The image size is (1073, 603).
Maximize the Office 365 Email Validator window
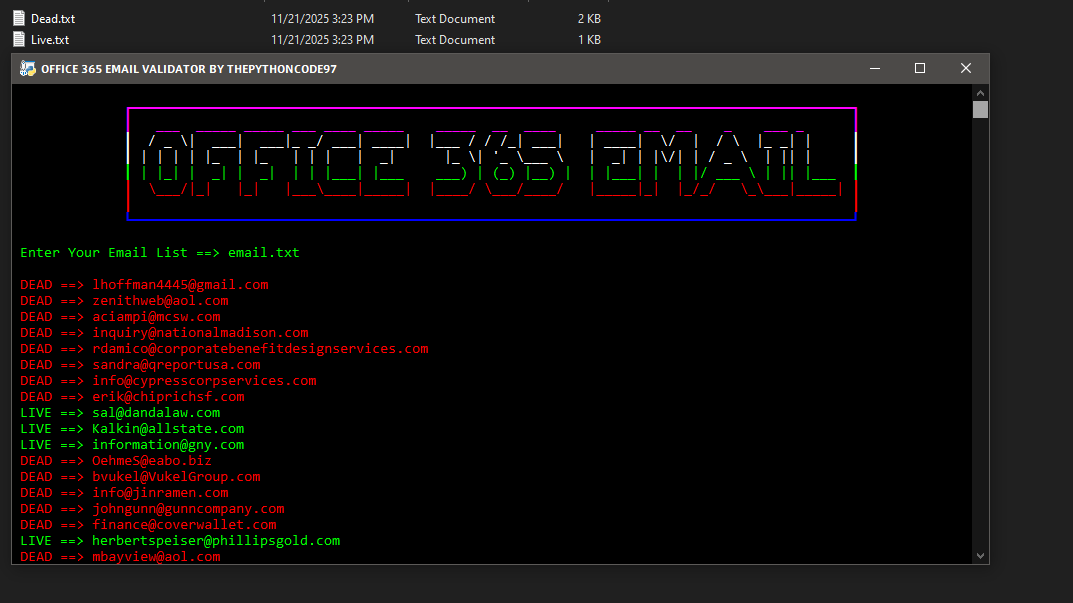920,68
